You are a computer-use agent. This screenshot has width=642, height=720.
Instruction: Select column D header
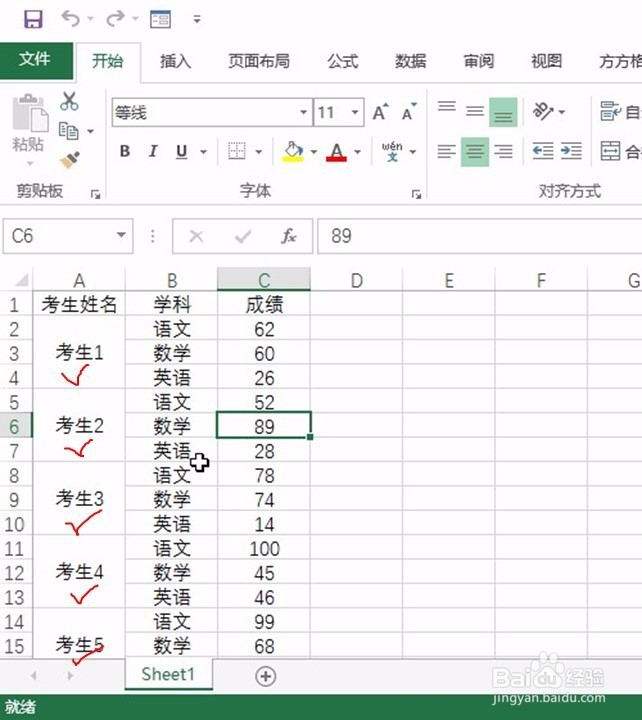[x=356, y=280]
